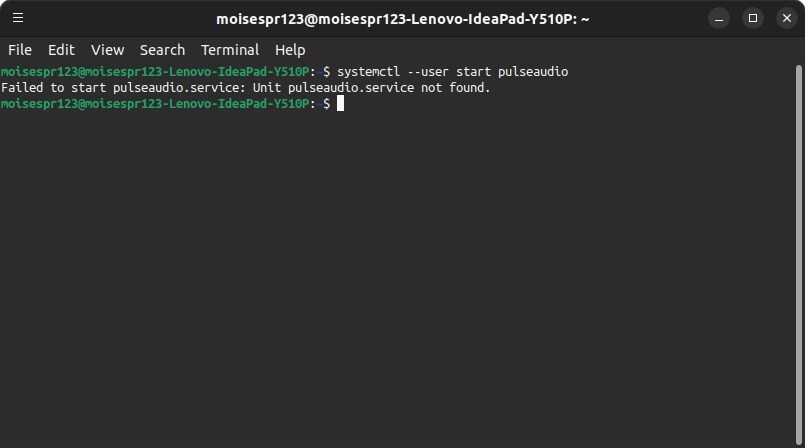
Task: Open the Edit menu
Action: (x=61, y=50)
